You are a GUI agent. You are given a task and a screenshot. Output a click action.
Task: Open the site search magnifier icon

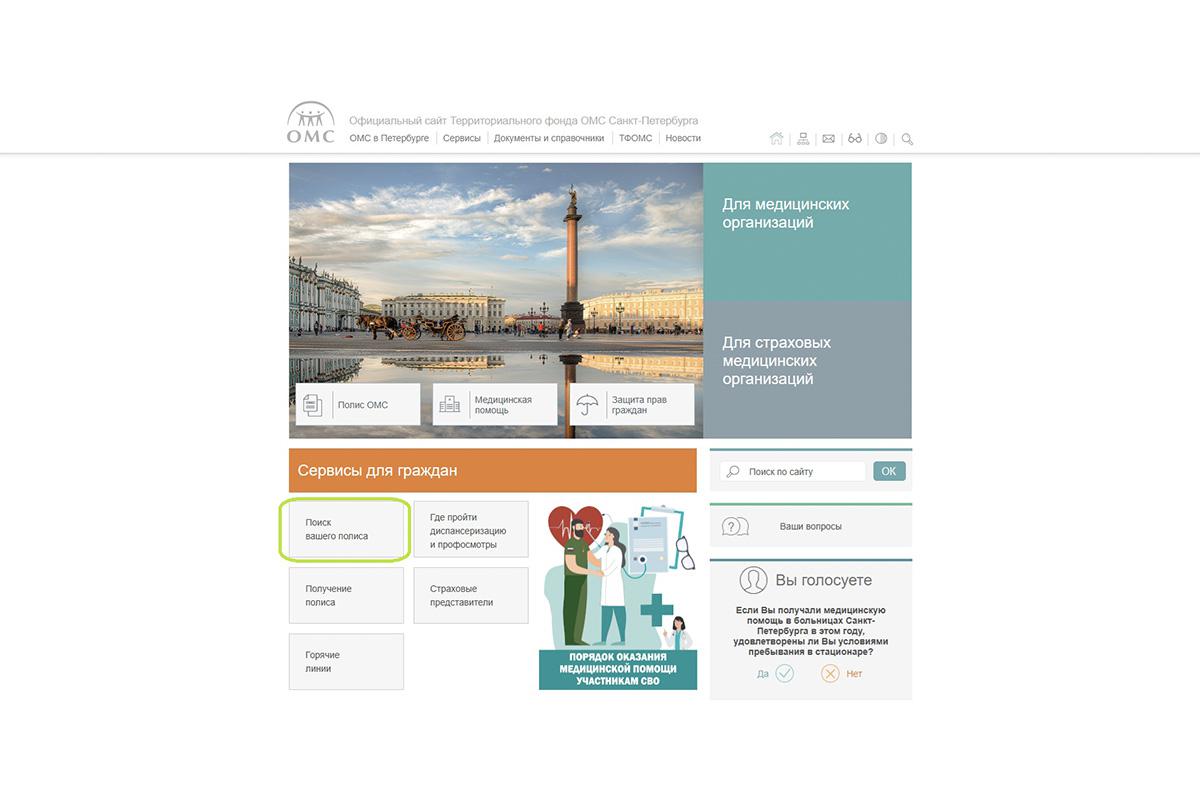click(906, 139)
